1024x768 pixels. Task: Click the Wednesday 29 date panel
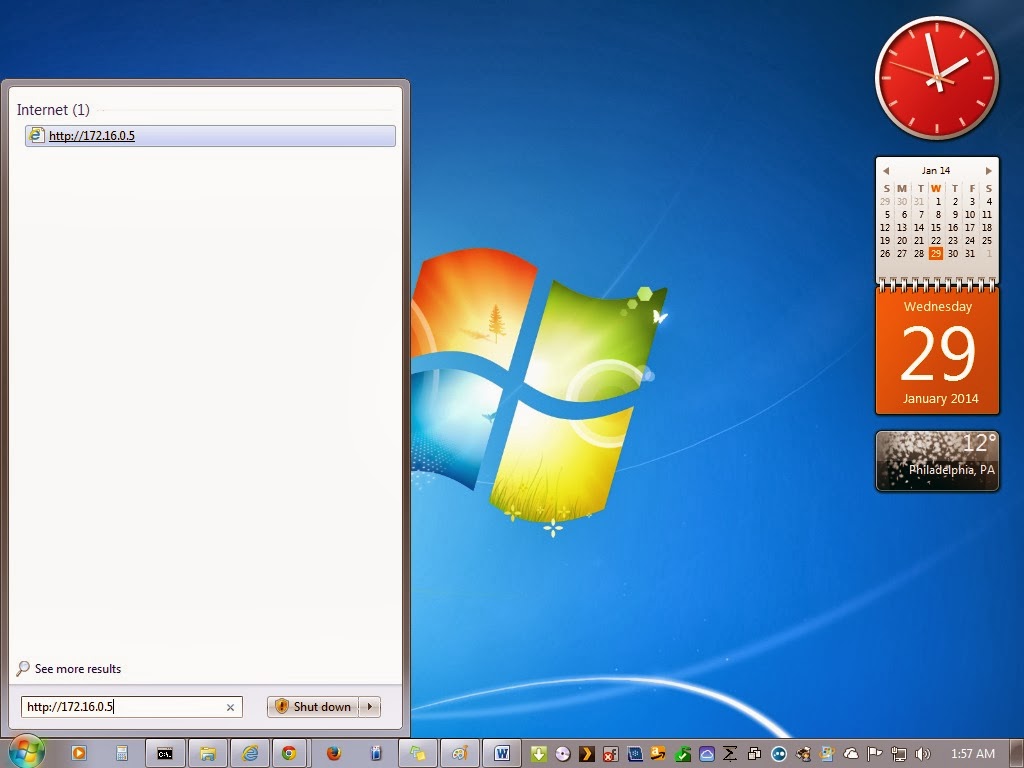pos(937,351)
